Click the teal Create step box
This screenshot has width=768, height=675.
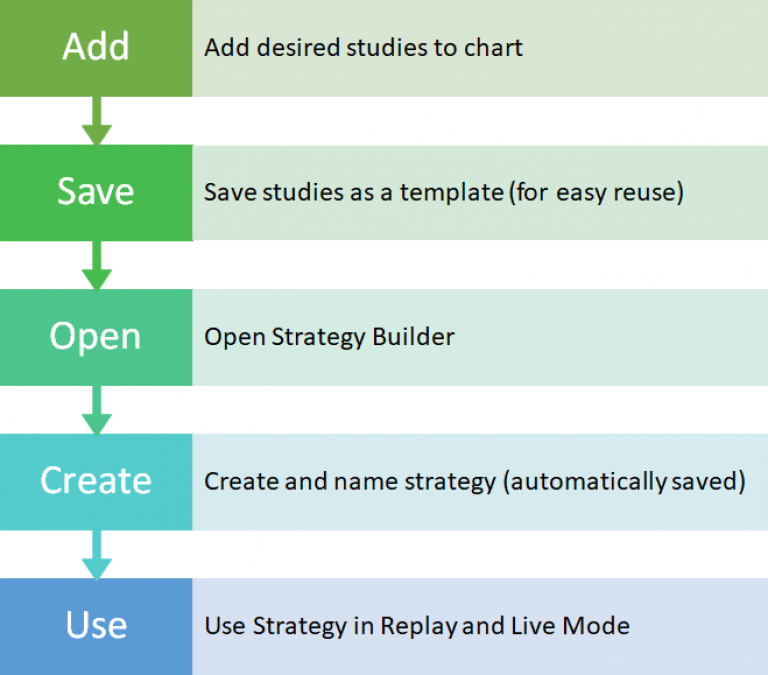tap(96, 482)
